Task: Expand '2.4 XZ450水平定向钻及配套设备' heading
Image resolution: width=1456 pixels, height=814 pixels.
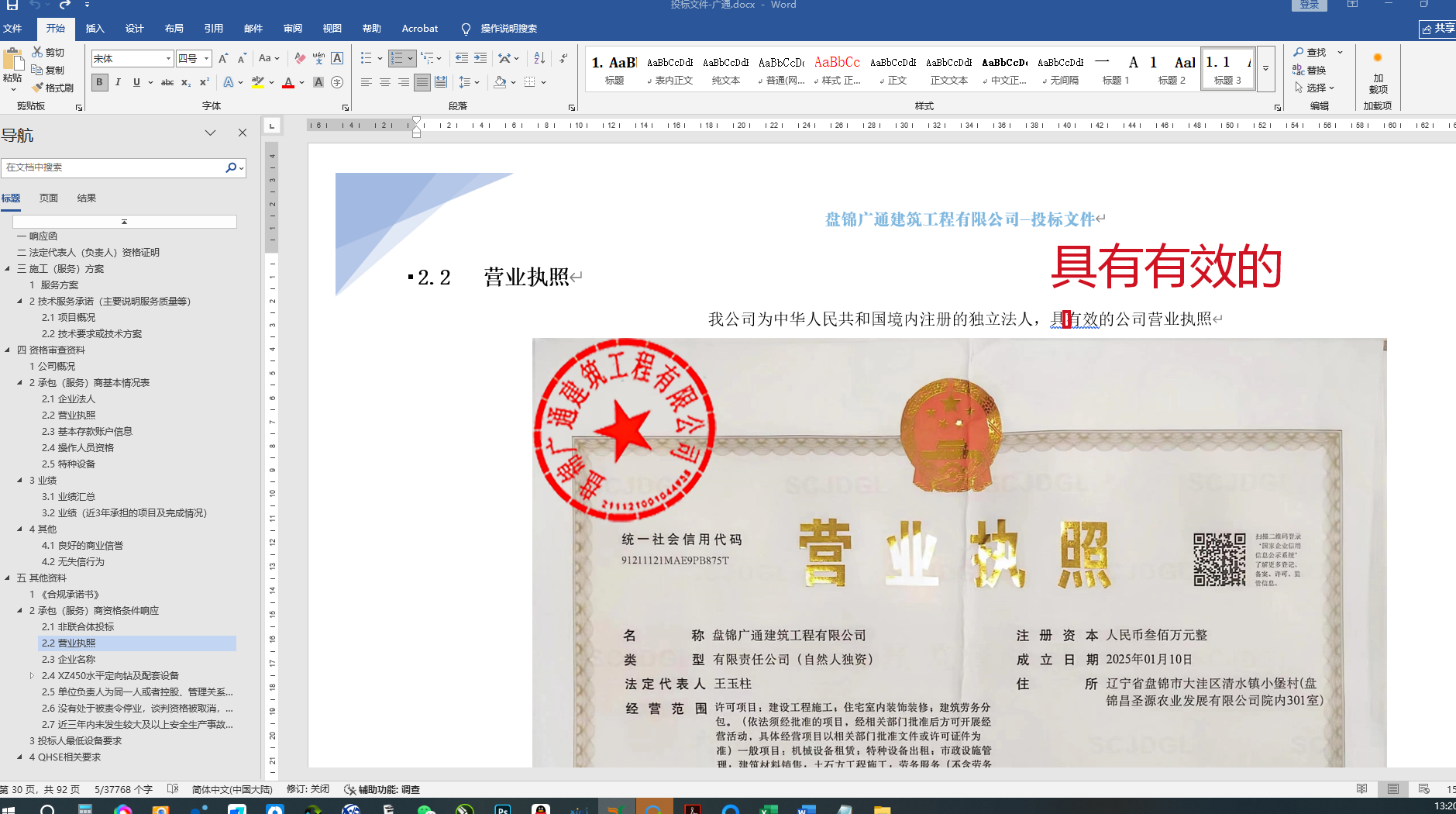Action: click(32, 676)
